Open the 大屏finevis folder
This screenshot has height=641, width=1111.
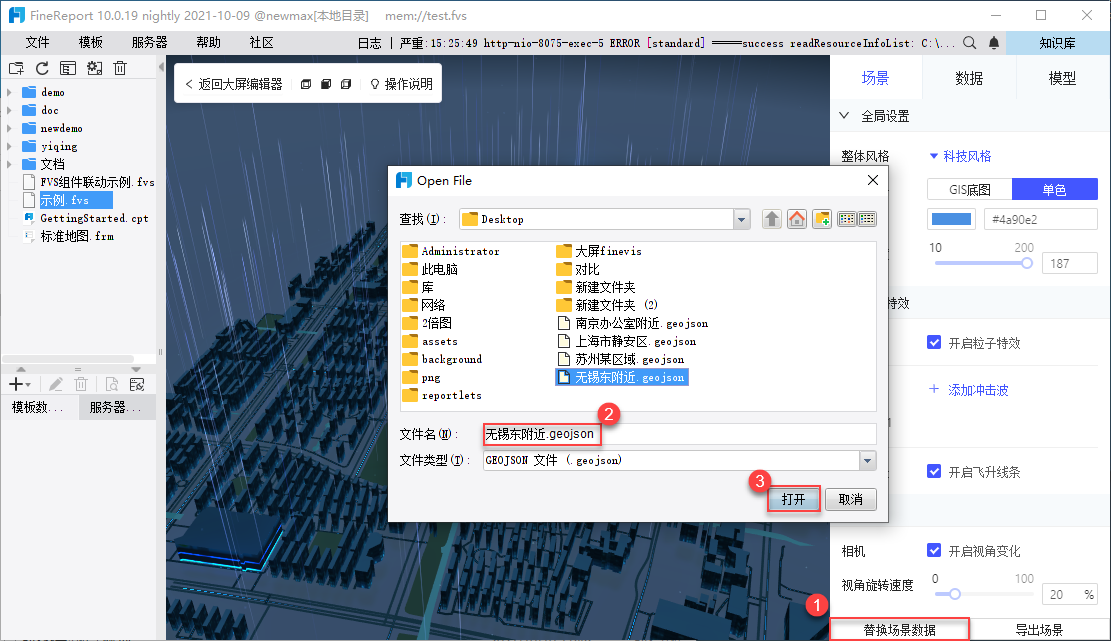[x=599, y=251]
